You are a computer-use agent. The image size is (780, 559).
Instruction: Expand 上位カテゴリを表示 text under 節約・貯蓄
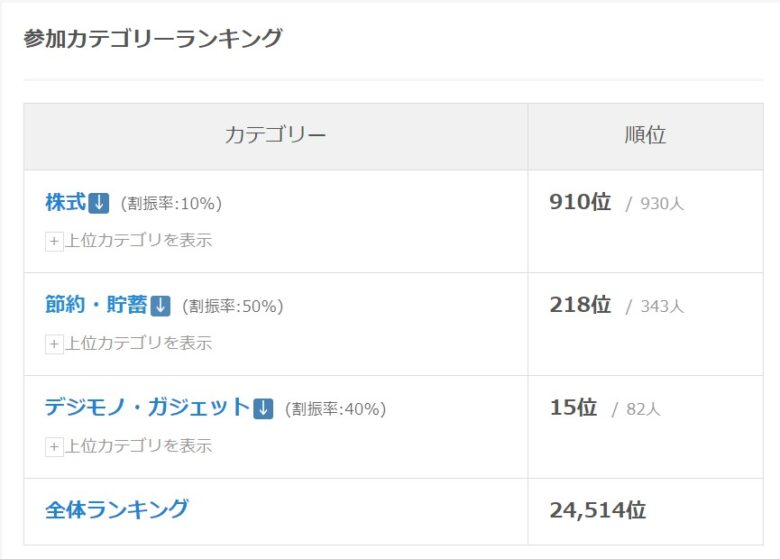point(139,343)
